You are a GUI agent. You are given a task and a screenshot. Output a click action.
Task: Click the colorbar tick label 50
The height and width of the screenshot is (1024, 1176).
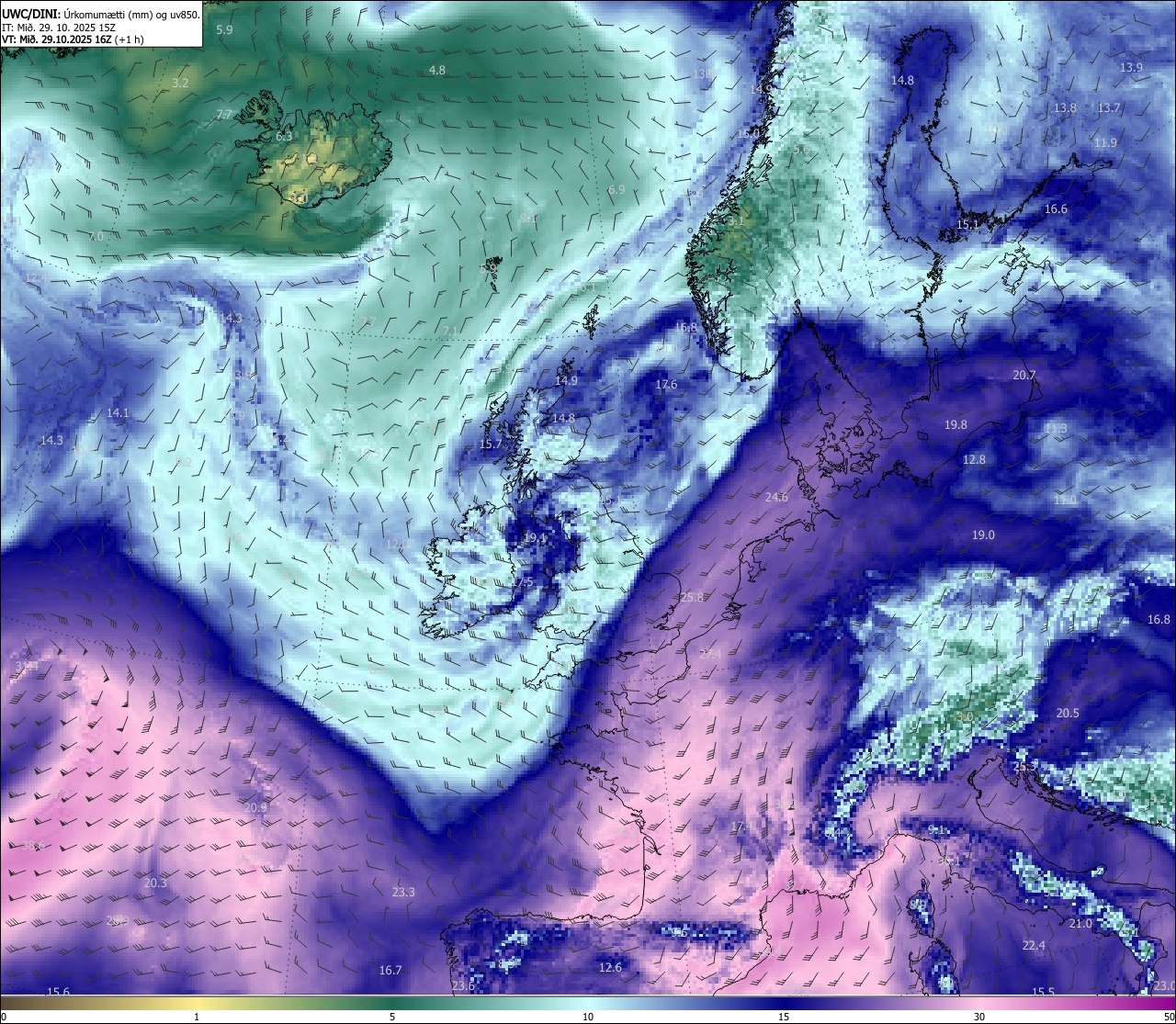[x=1169, y=1018]
